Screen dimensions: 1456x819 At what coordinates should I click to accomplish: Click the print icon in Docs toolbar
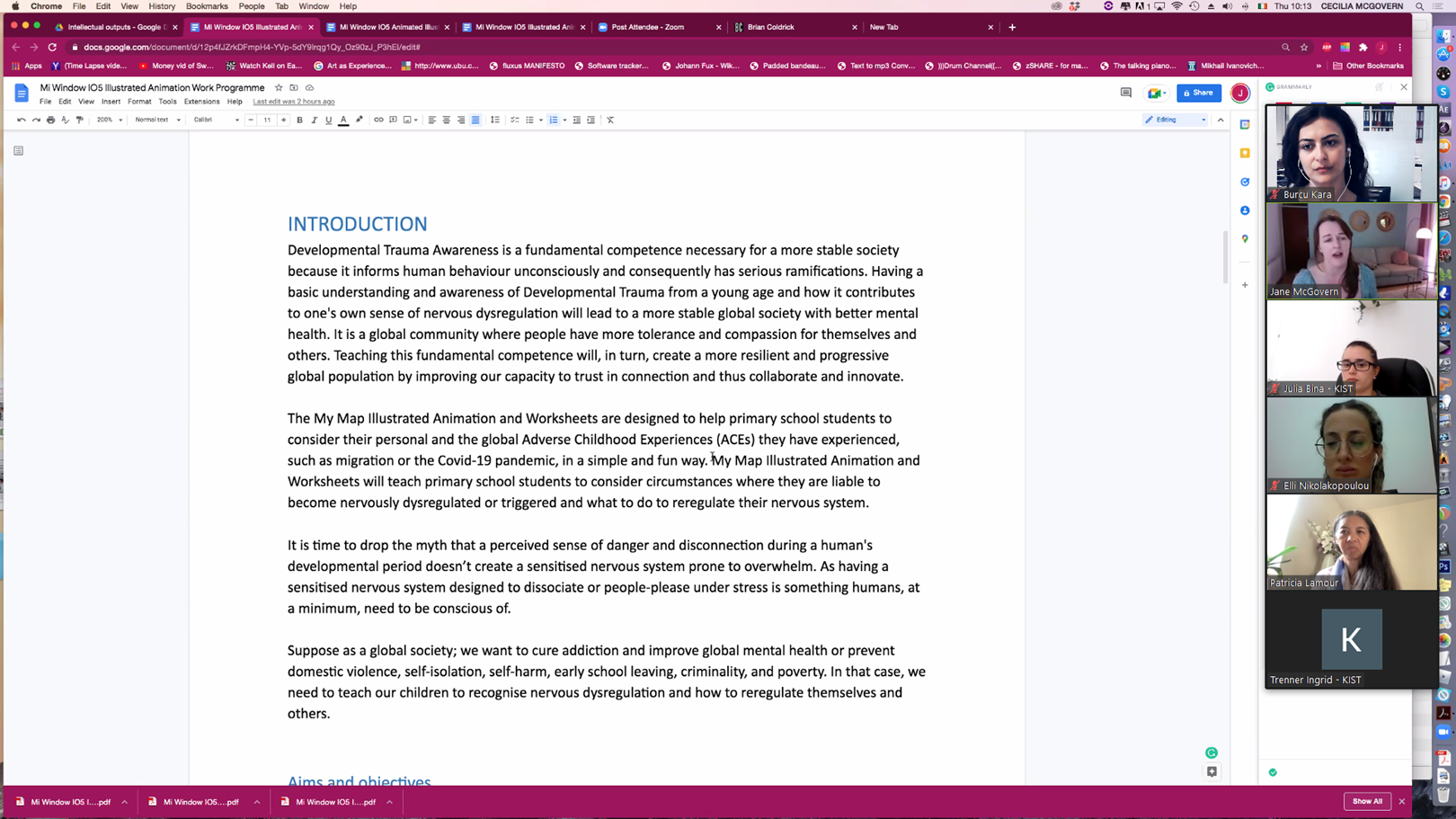50,120
